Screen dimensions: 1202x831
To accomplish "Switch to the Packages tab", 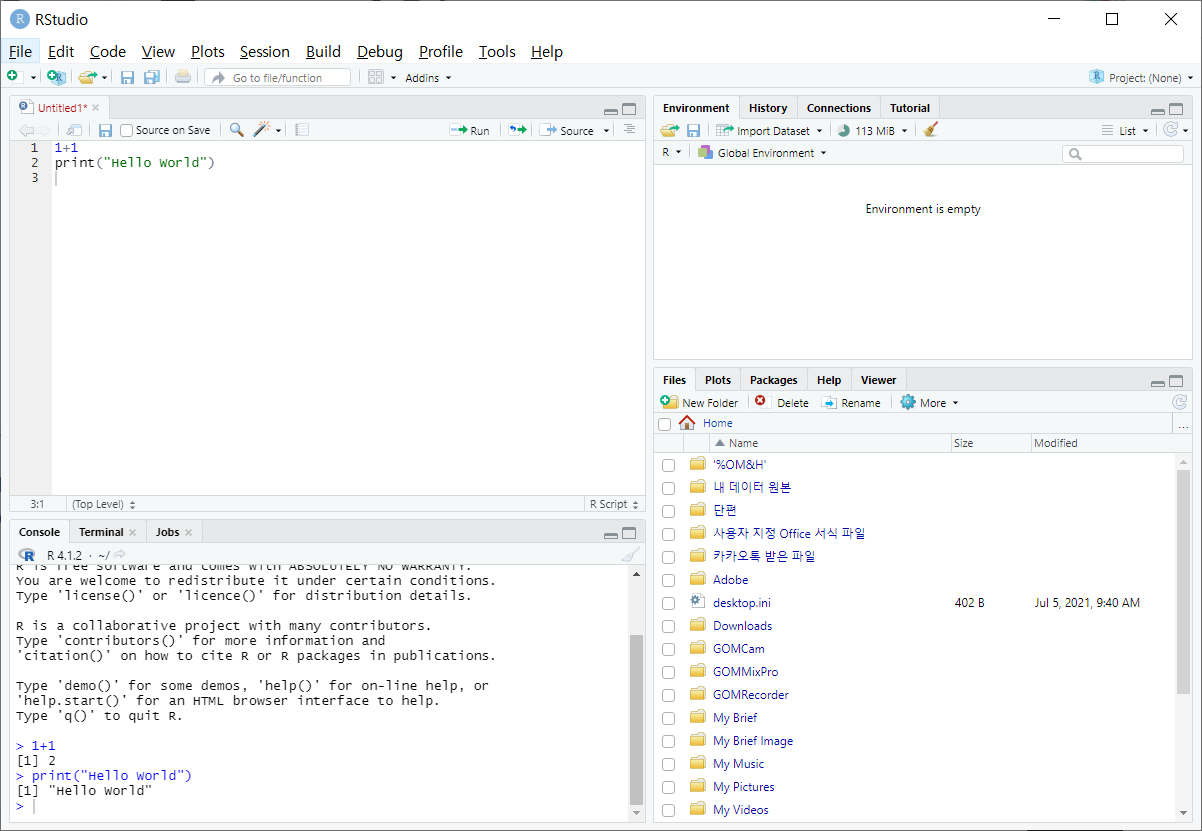I will point(774,380).
